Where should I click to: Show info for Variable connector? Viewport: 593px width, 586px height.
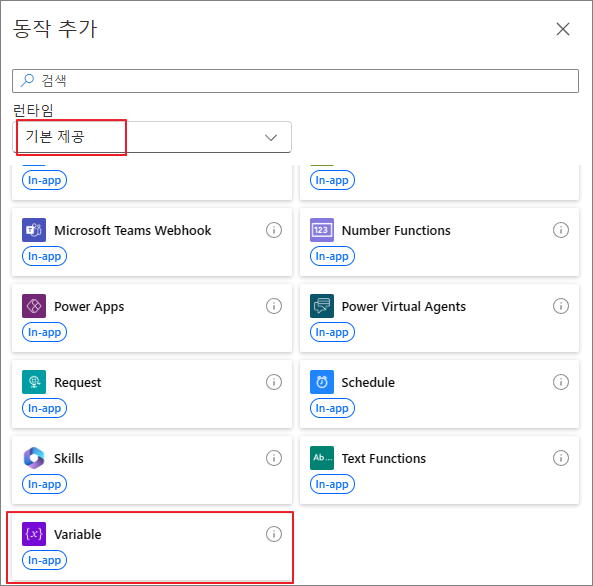tap(274, 534)
